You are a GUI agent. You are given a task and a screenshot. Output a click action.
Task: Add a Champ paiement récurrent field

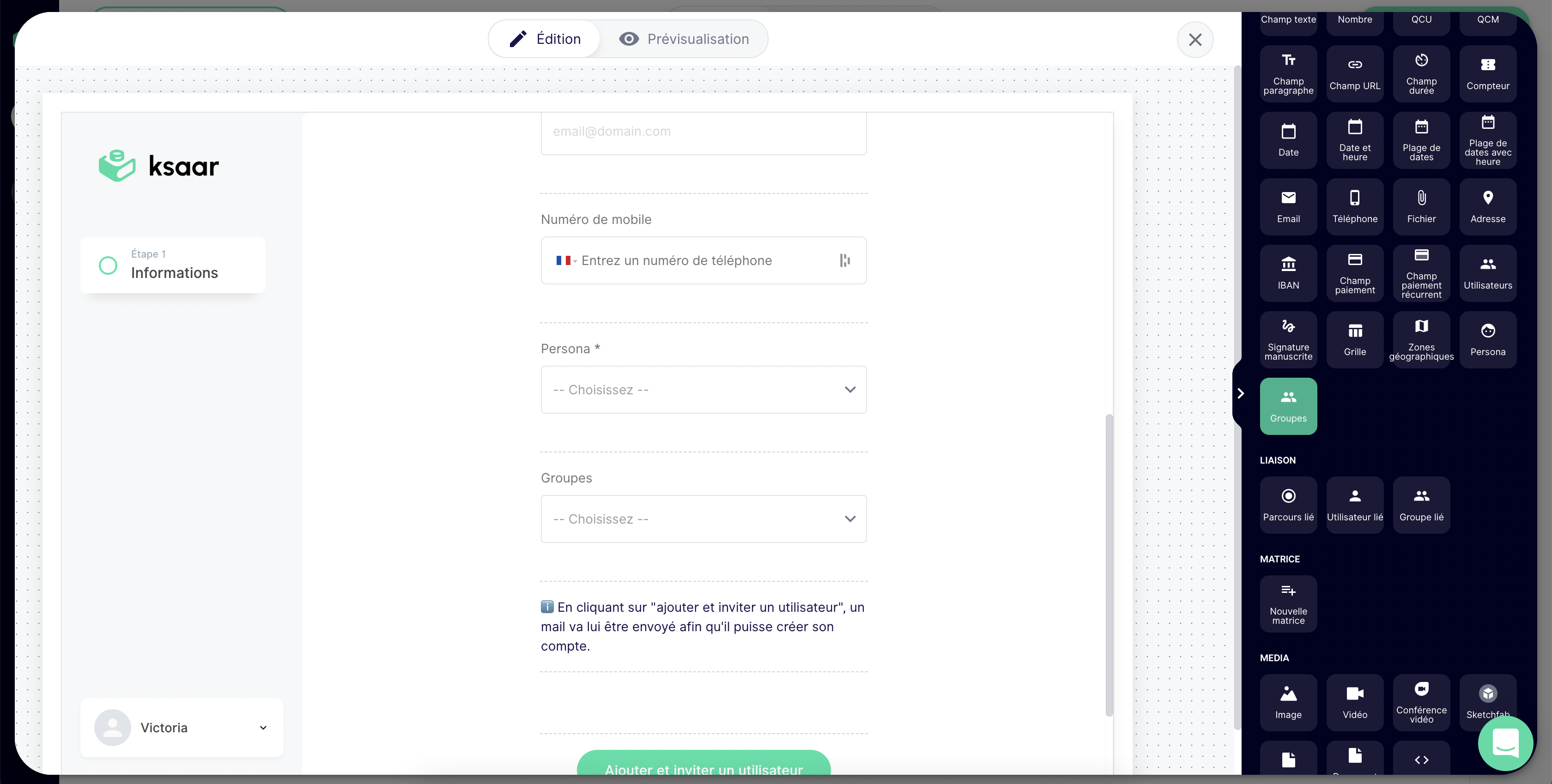pyautogui.click(x=1421, y=273)
